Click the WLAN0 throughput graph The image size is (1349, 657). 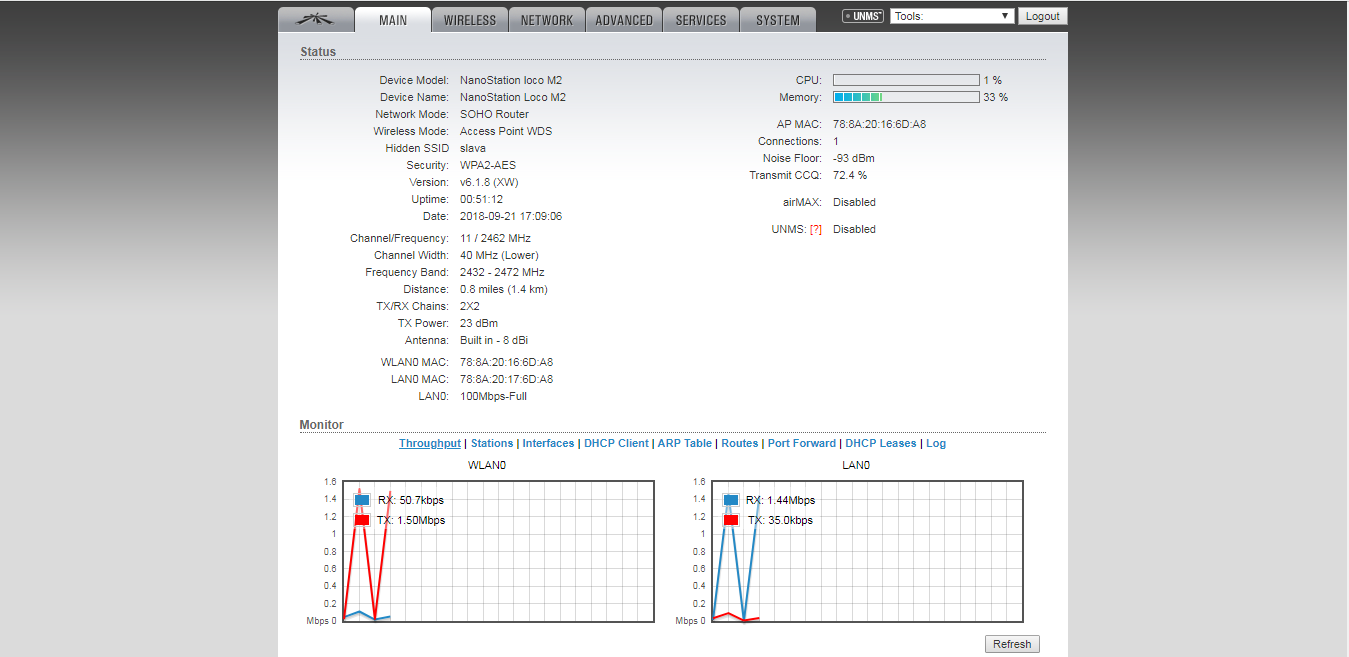(x=498, y=551)
